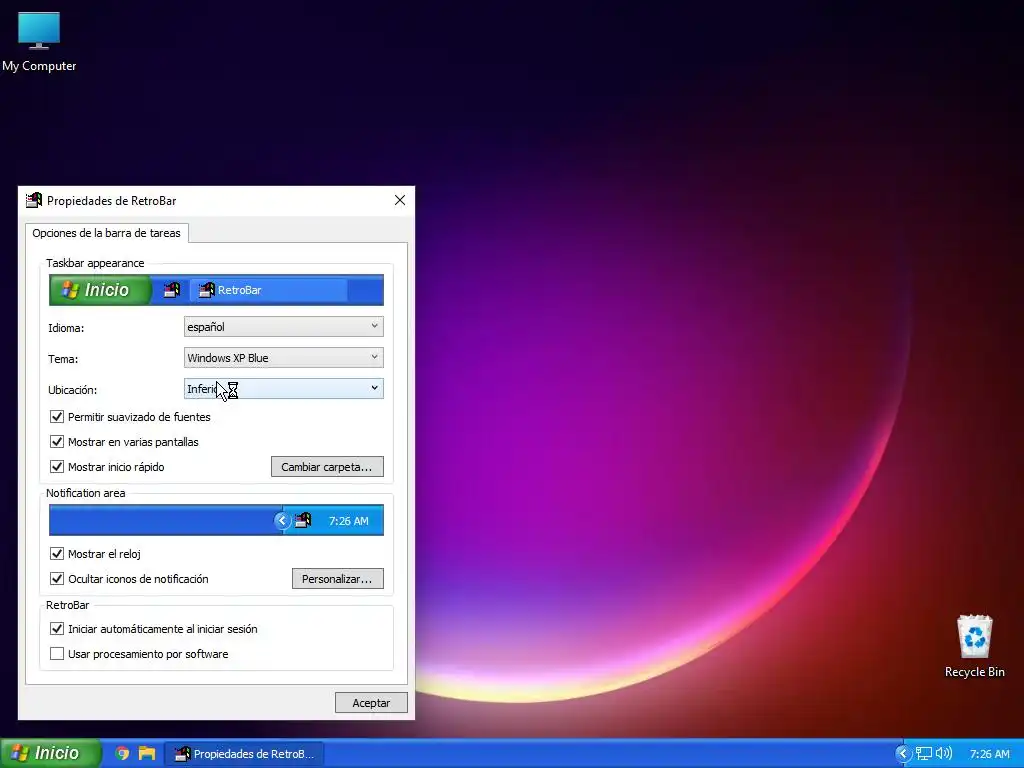Click the Inicio start button on the taskbar
1024x768 pixels.
click(x=50, y=754)
